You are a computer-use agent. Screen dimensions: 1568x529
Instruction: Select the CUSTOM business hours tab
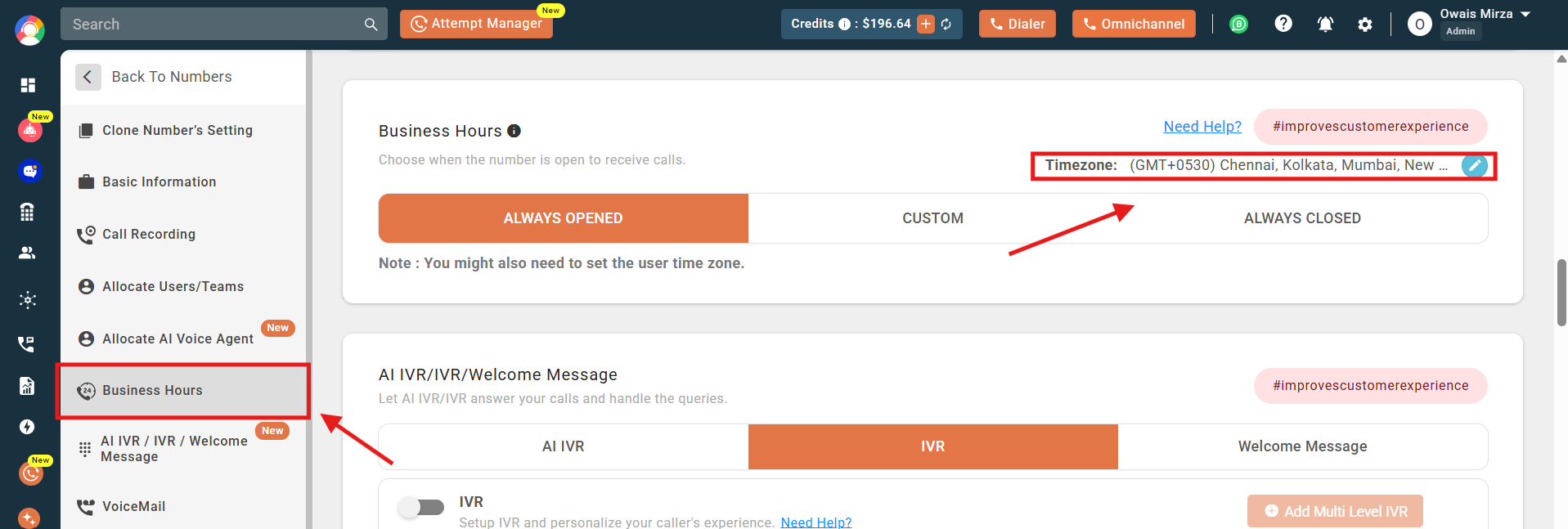[x=933, y=218]
